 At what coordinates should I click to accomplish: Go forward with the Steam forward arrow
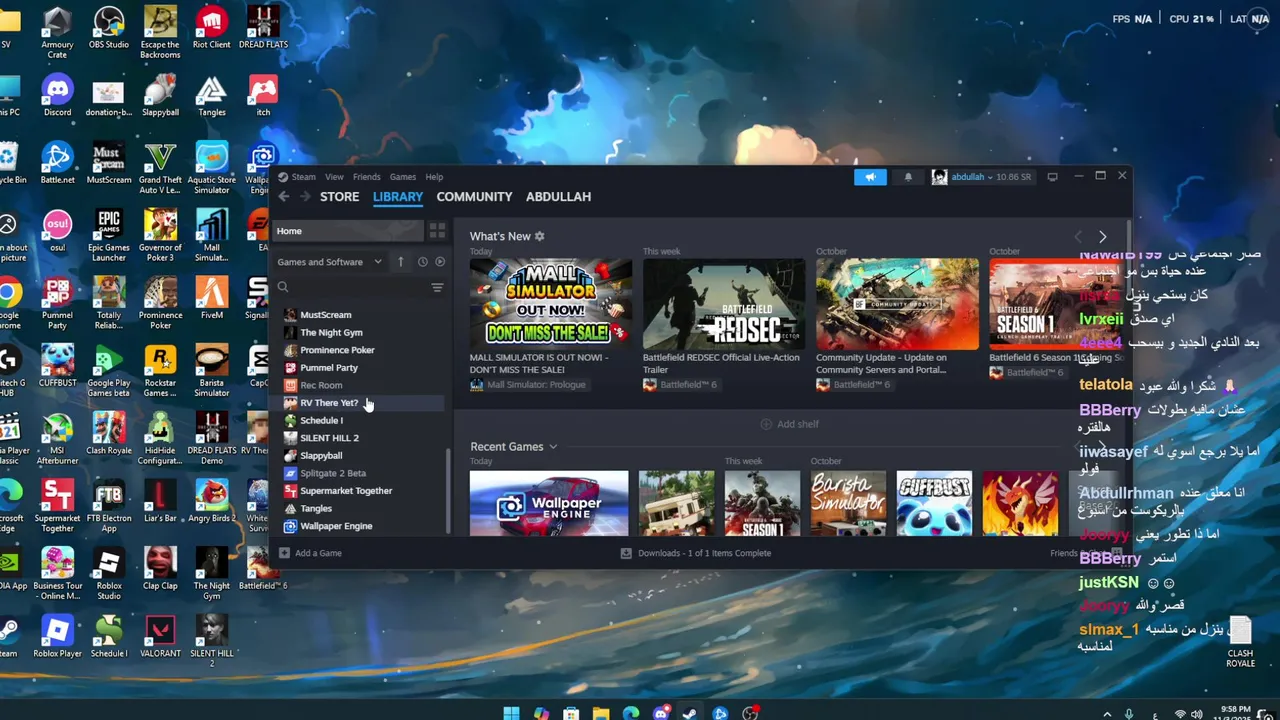pos(305,197)
